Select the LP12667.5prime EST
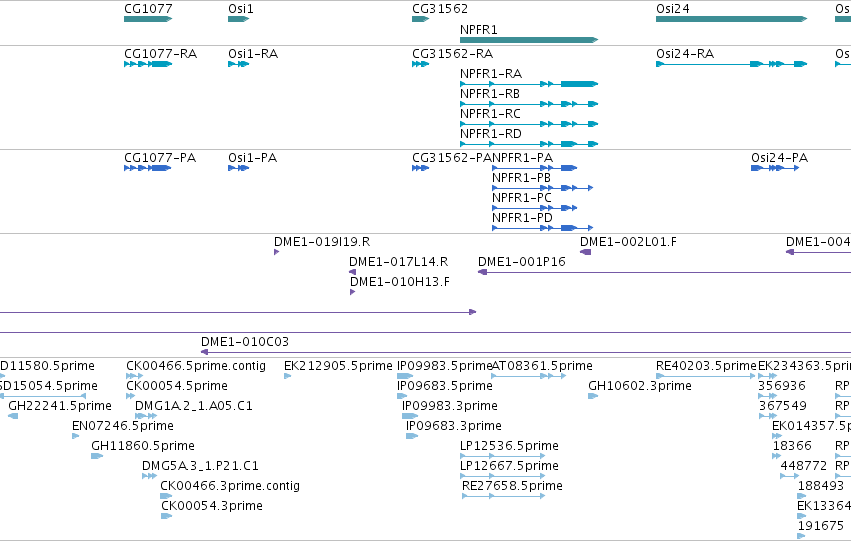 point(502,476)
